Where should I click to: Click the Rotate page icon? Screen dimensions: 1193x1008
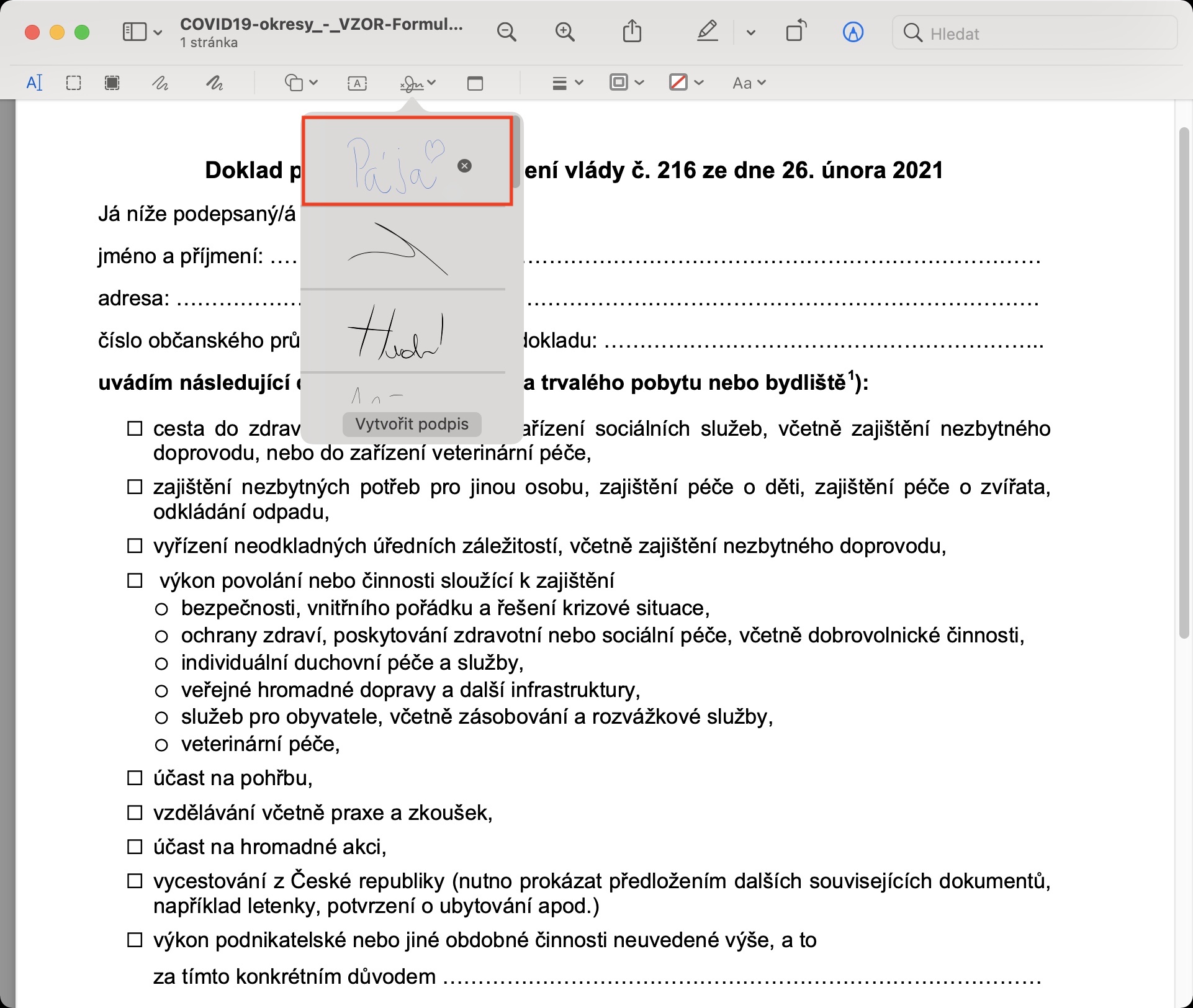796,32
